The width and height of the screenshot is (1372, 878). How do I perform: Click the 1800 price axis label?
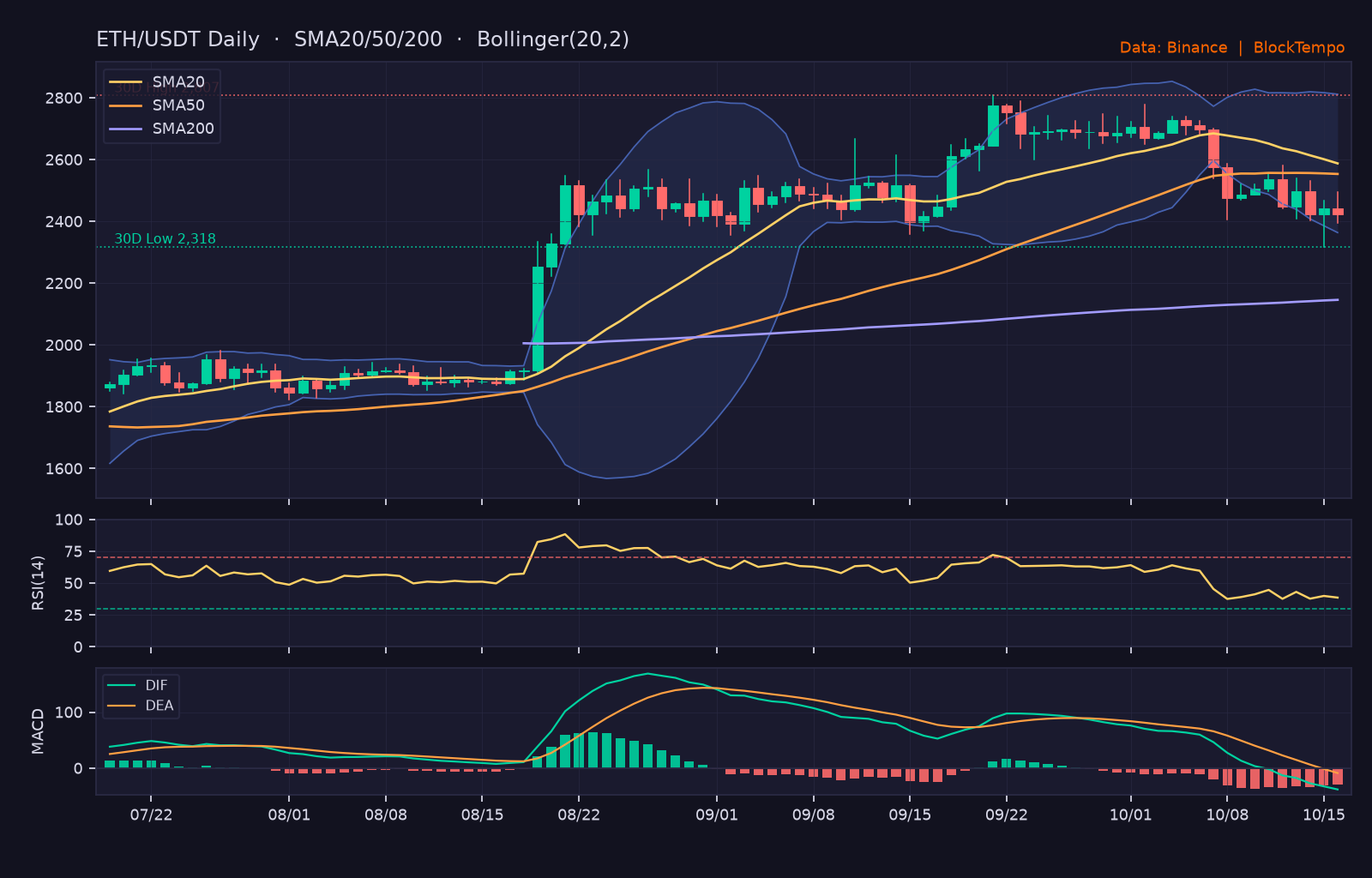64,407
